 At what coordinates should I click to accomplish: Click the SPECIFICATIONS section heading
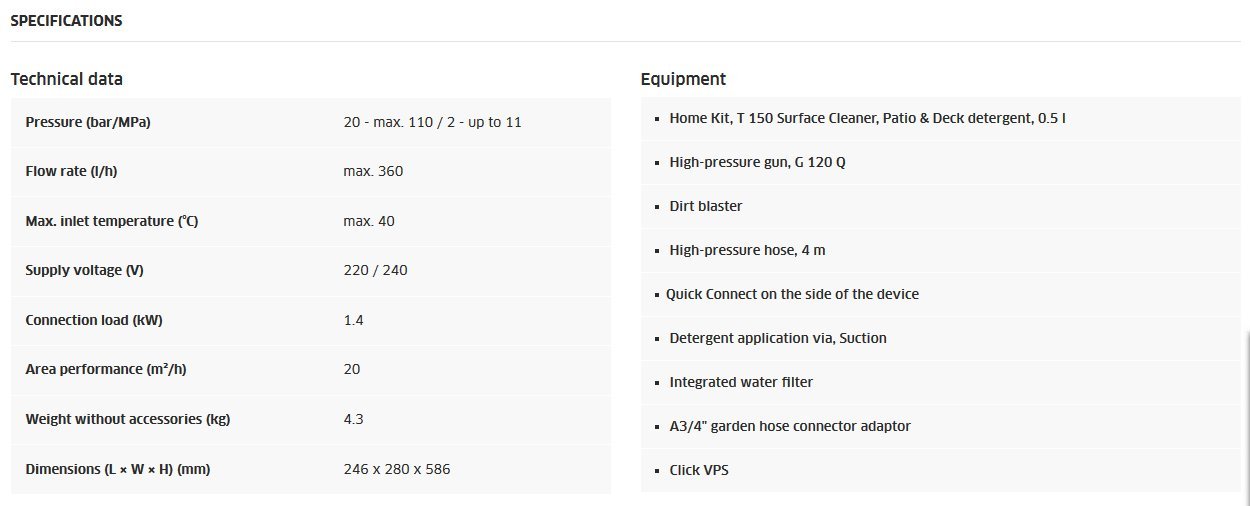point(66,21)
